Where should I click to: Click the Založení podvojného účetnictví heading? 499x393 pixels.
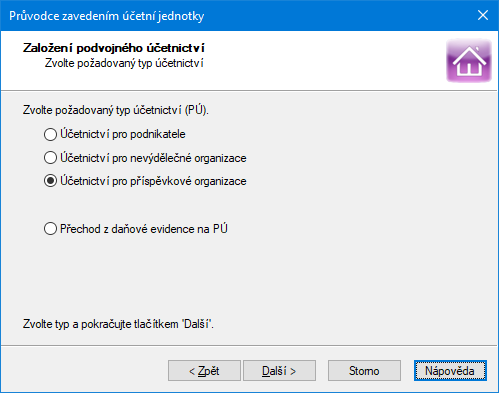[114, 48]
